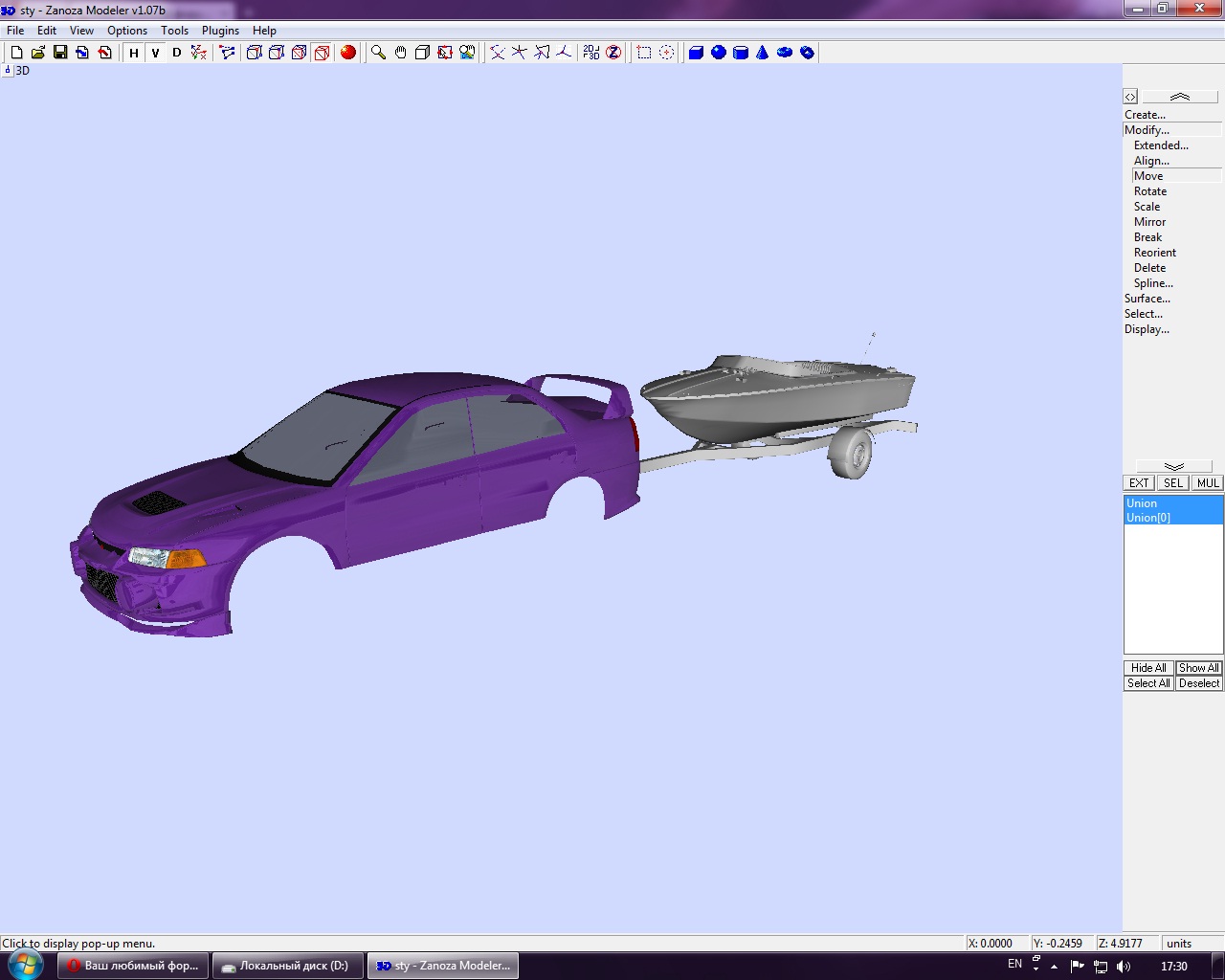Select the Break command
The image size is (1225, 980).
pyautogui.click(x=1147, y=237)
